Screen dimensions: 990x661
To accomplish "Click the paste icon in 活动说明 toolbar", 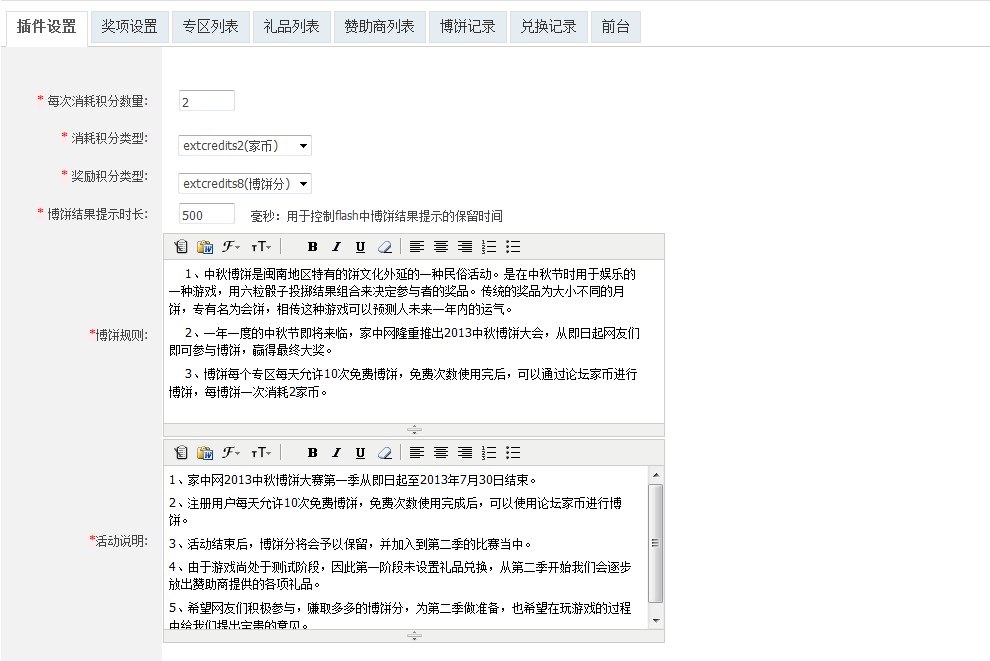I will click(181, 452).
